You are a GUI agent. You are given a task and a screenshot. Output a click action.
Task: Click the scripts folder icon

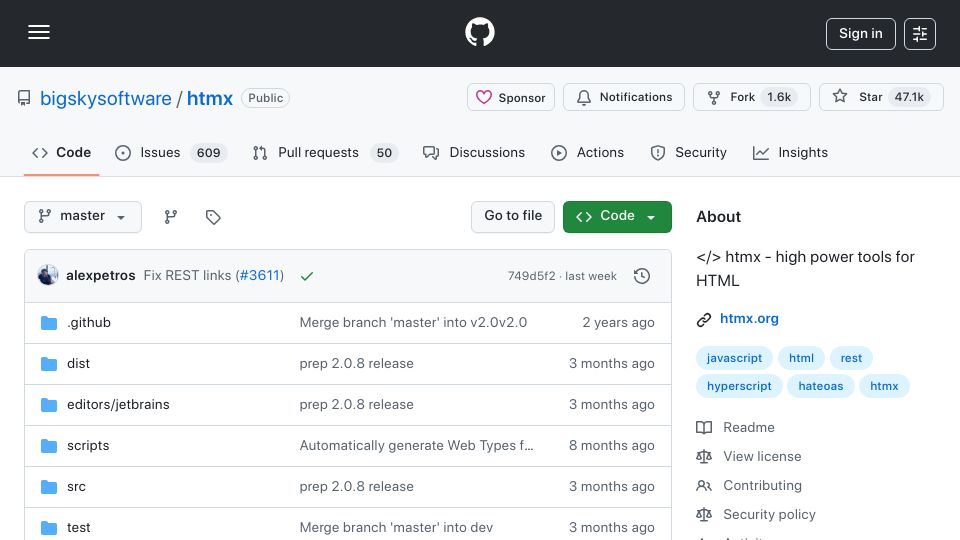(x=49, y=446)
